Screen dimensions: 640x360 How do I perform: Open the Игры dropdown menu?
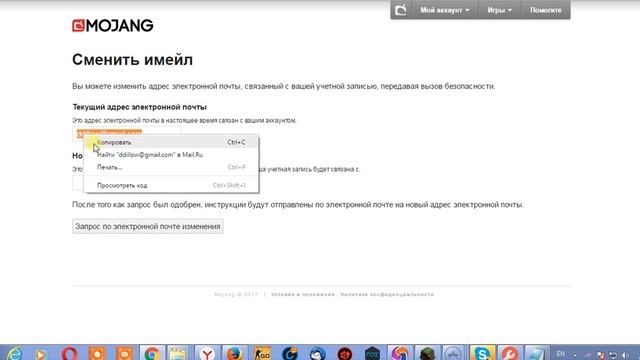coord(500,10)
